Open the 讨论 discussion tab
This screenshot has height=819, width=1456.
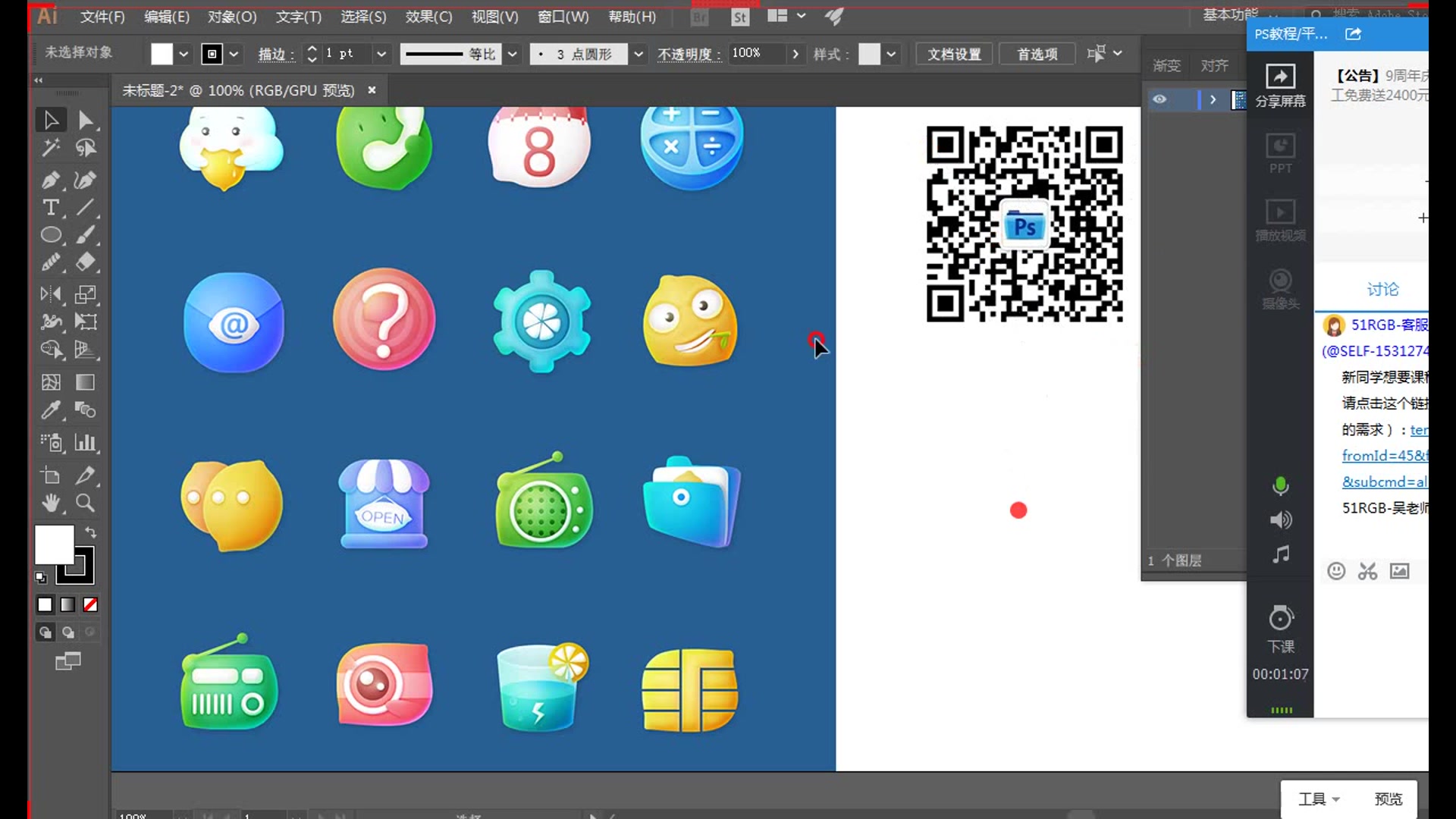pyautogui.click(x=1382, y=289)
